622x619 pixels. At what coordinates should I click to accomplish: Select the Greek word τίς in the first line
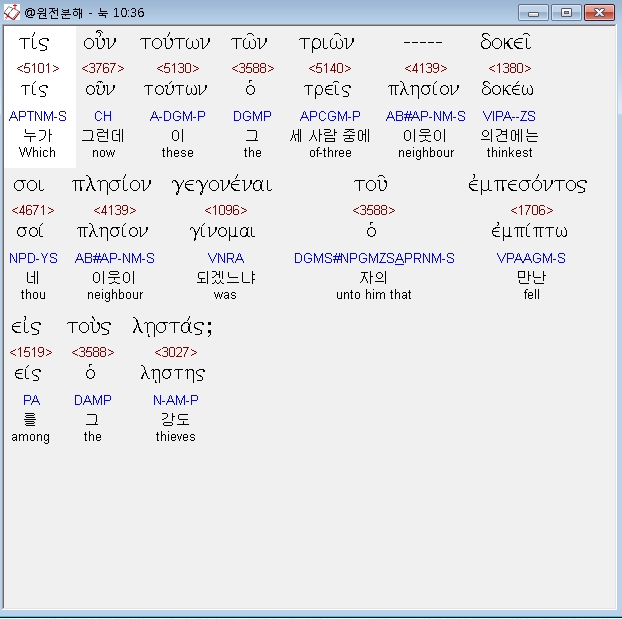(34, 42)
